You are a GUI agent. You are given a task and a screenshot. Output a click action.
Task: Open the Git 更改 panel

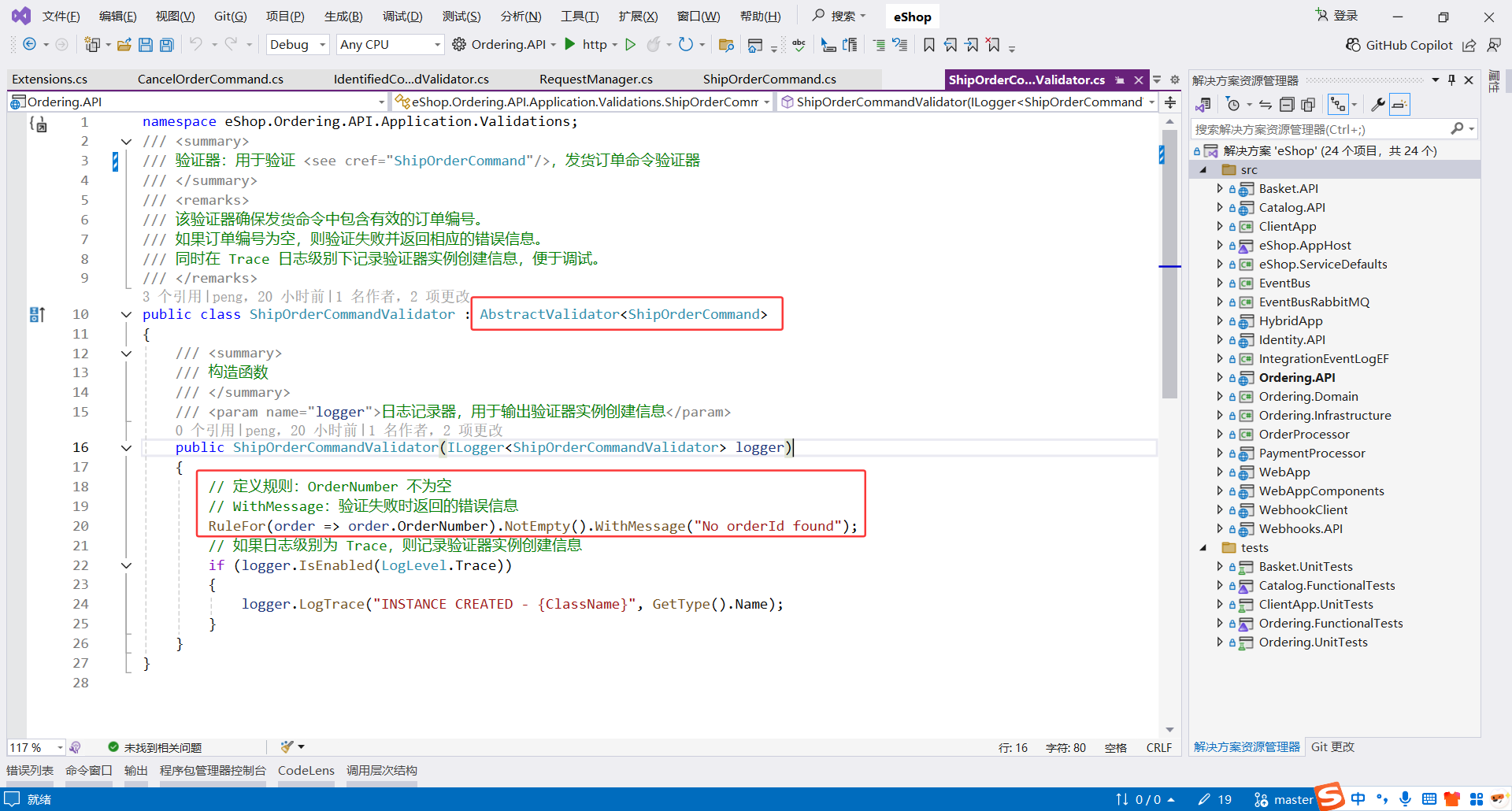click(1332, 747)
